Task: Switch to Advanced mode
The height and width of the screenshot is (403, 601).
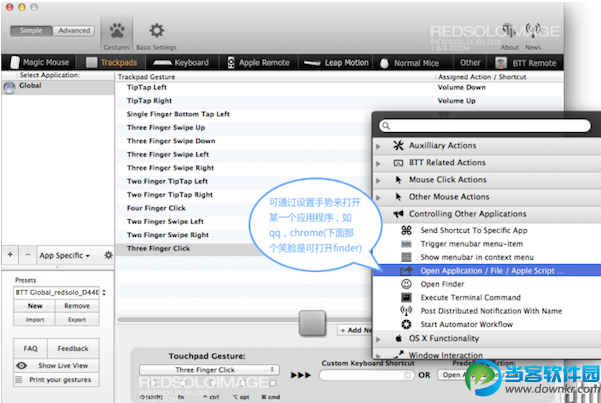Action: pos(74,31)
